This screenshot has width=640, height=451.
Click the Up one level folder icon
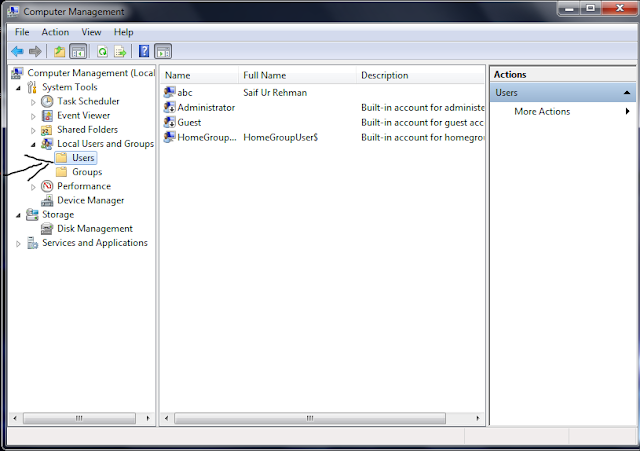pyautogui.click(x=60, y=51)
